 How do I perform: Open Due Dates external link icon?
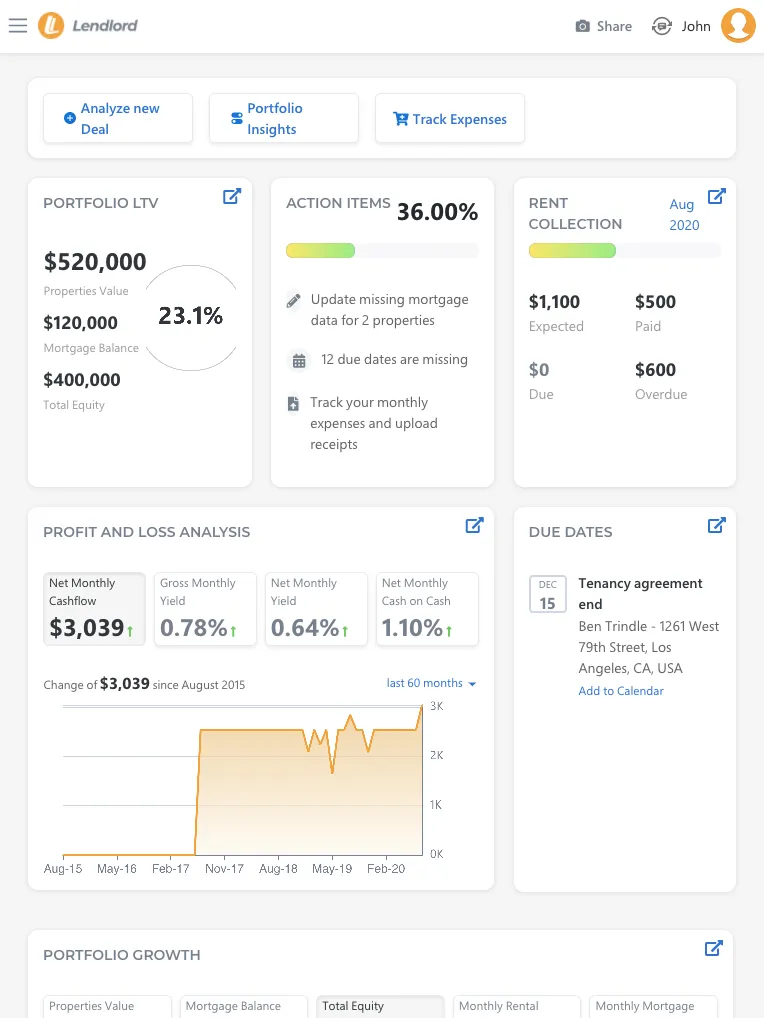pos(717,525)
